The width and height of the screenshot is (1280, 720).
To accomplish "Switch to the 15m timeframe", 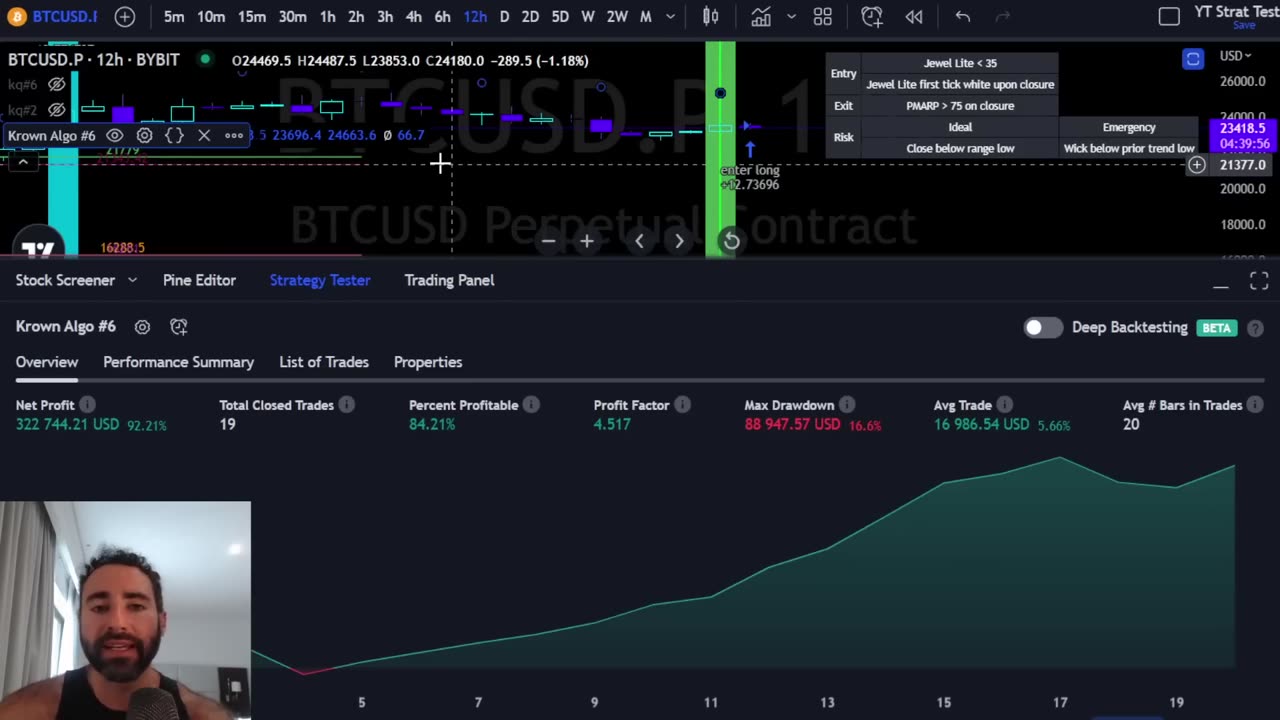I will tap(252, 17).
